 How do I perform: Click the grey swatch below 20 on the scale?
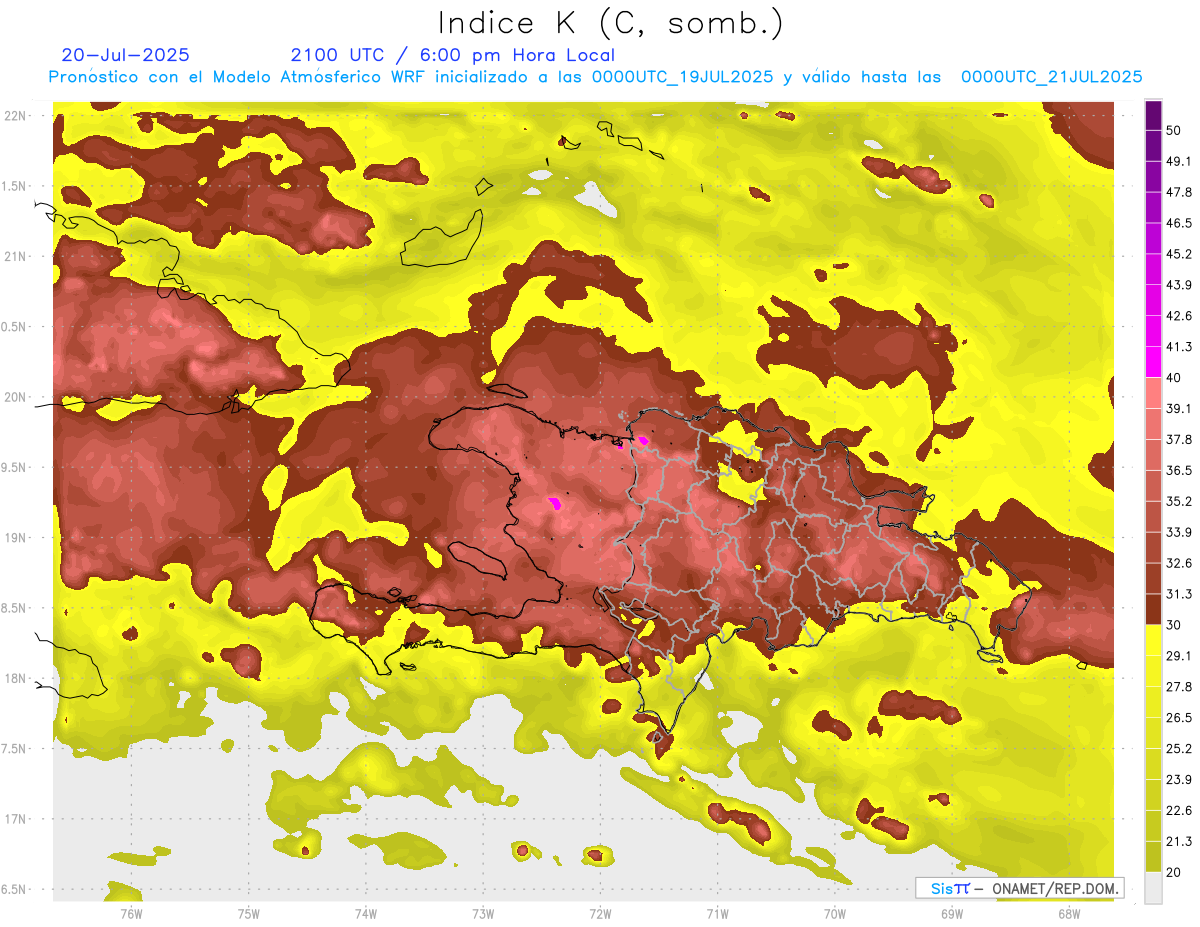click(1153, 887)
